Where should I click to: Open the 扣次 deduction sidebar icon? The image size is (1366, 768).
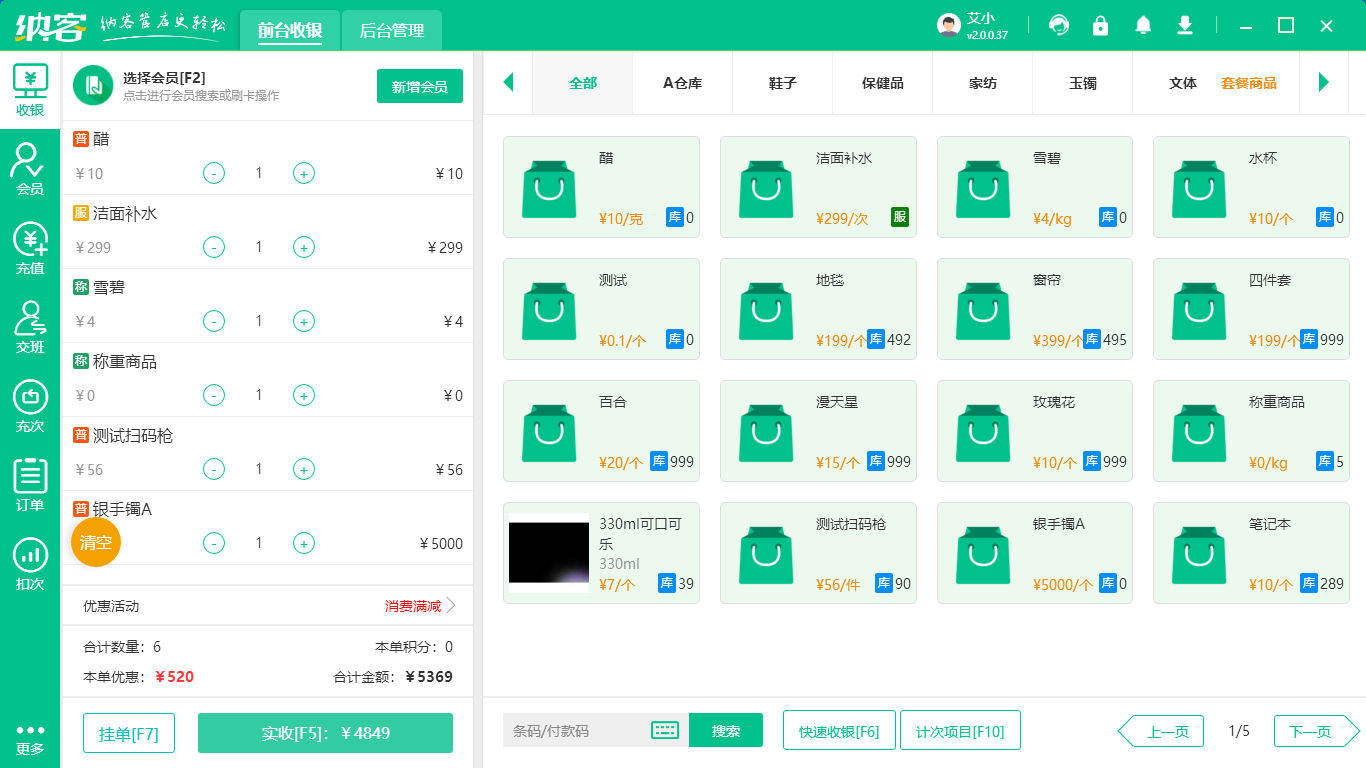(30, 564)
